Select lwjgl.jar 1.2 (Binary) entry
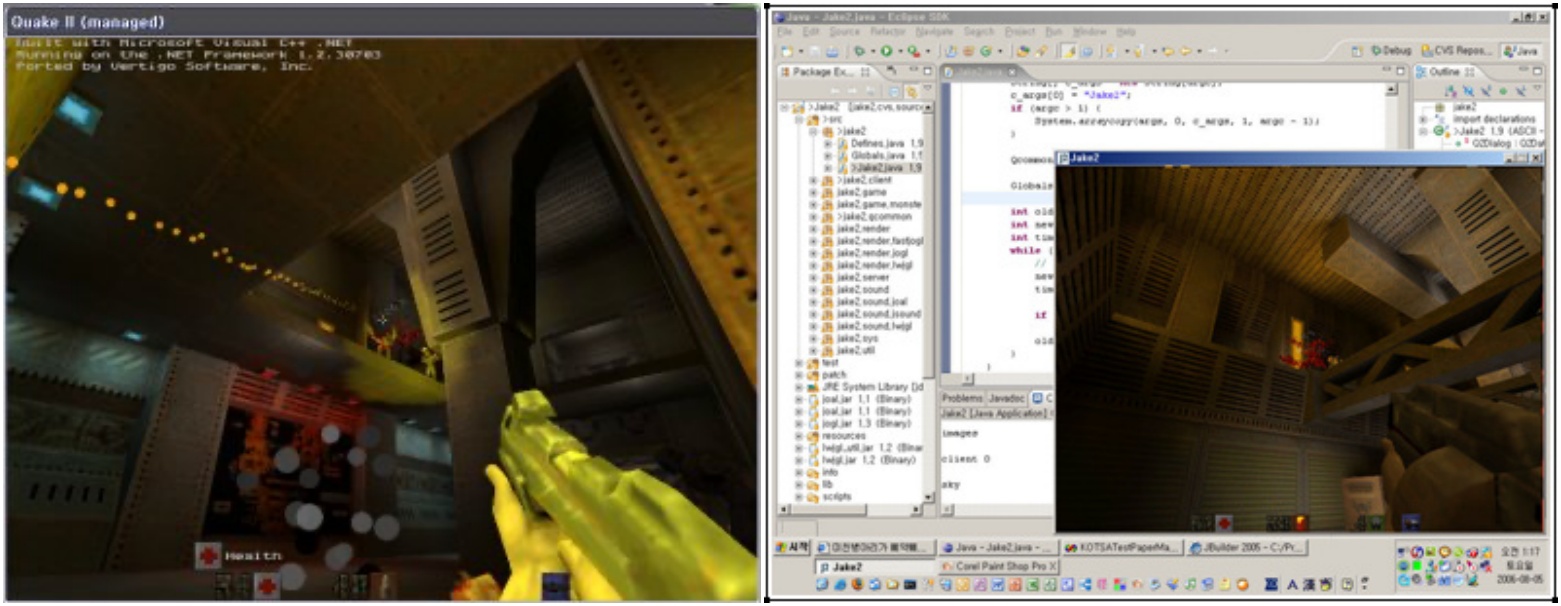Screen dimensions: 1561x606 862,459
